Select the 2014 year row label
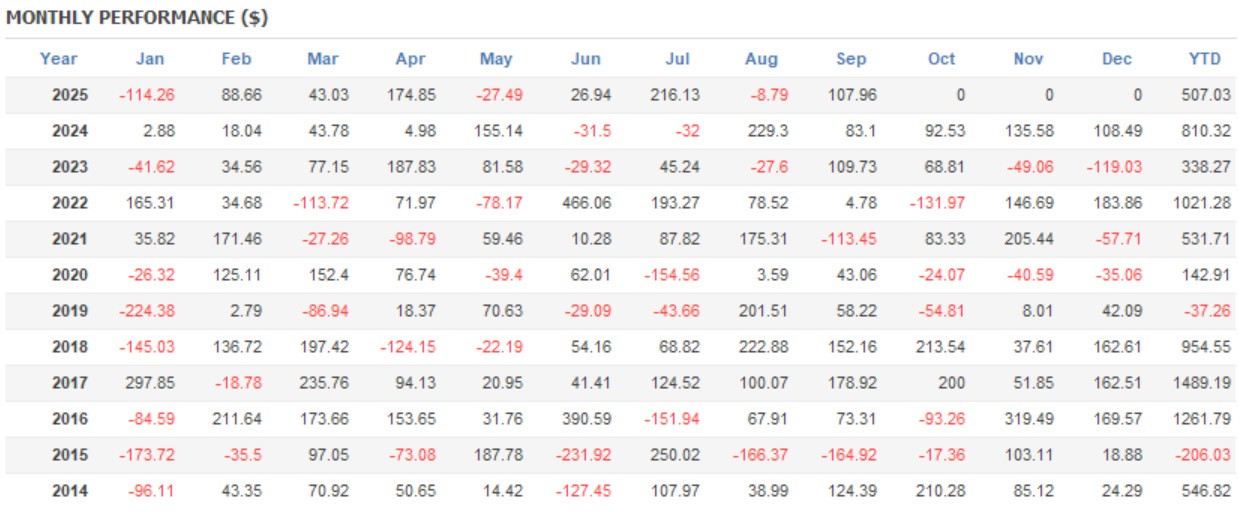The width and height of the screenshot is (1242, 512). (70, 491)
